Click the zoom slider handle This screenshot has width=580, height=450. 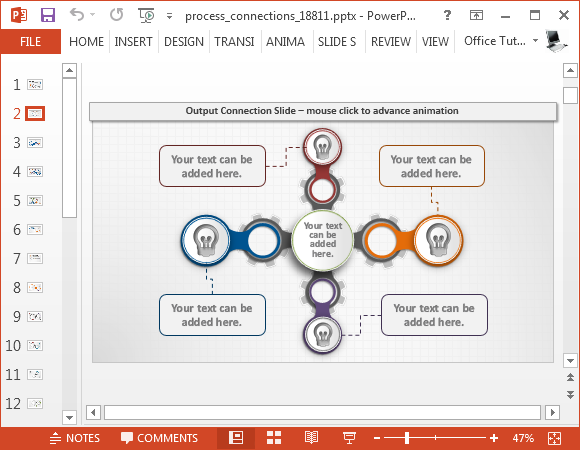407,438
